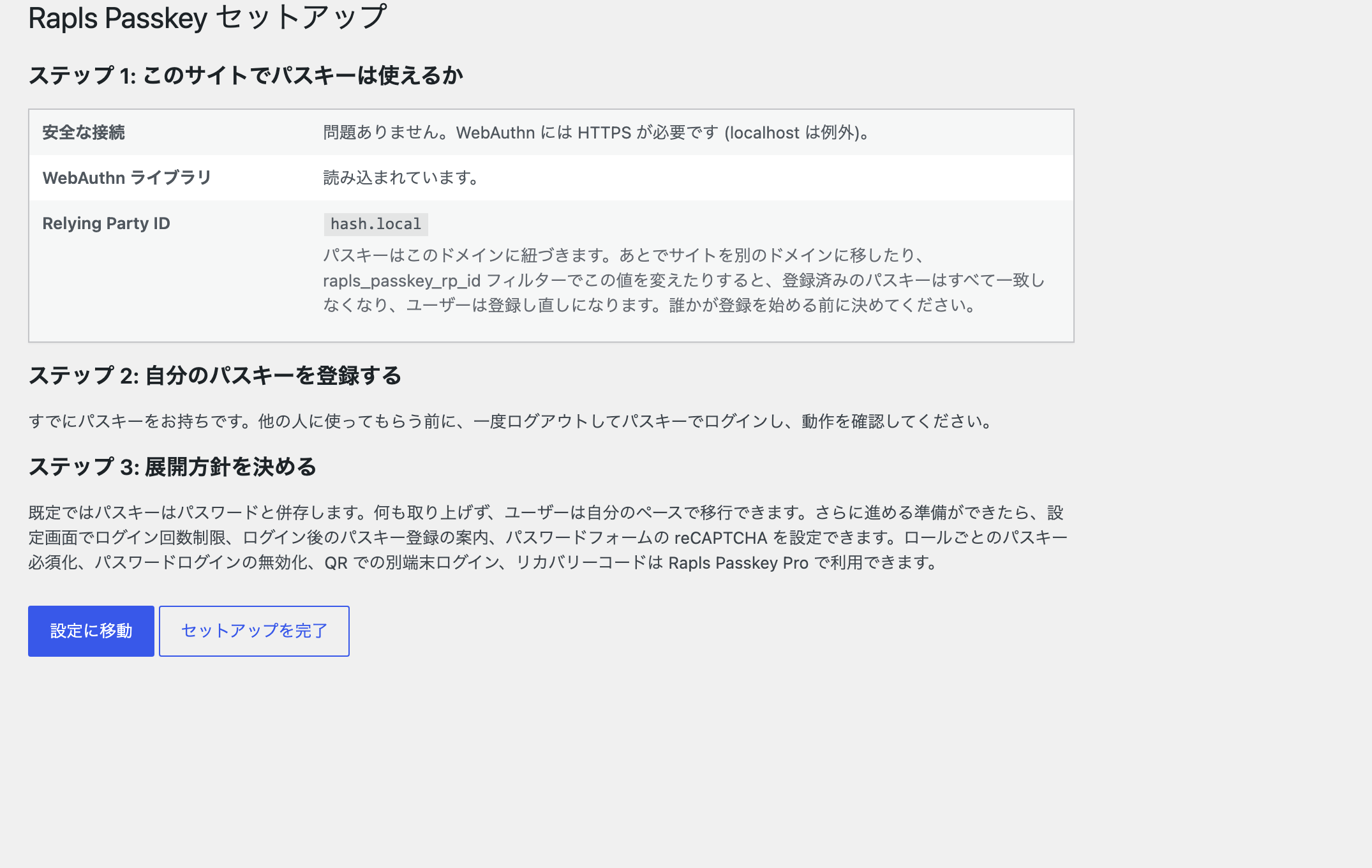Click the ステップ 1 heading

(246, 75)
